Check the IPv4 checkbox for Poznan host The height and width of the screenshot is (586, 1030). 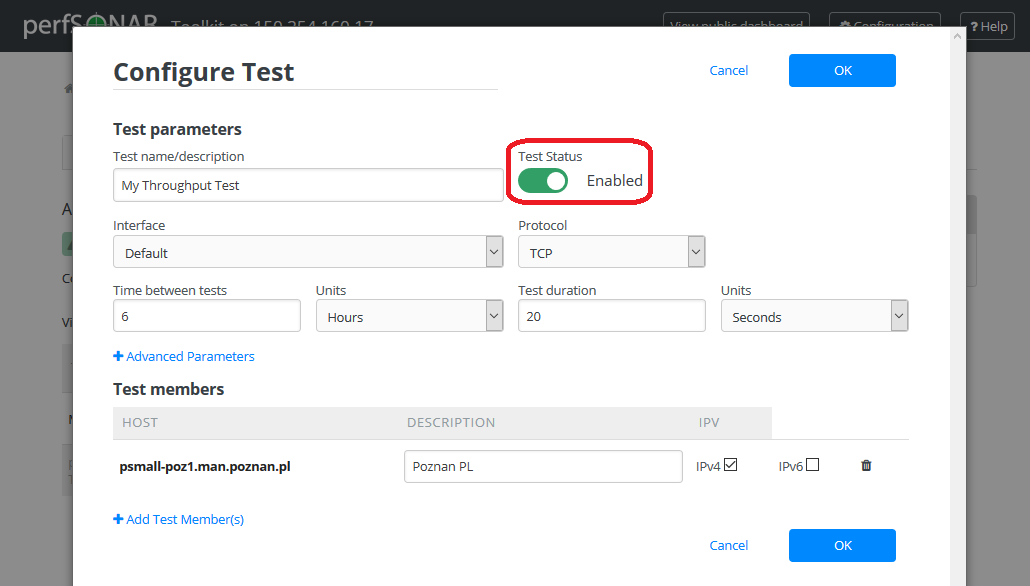(730, 464)
